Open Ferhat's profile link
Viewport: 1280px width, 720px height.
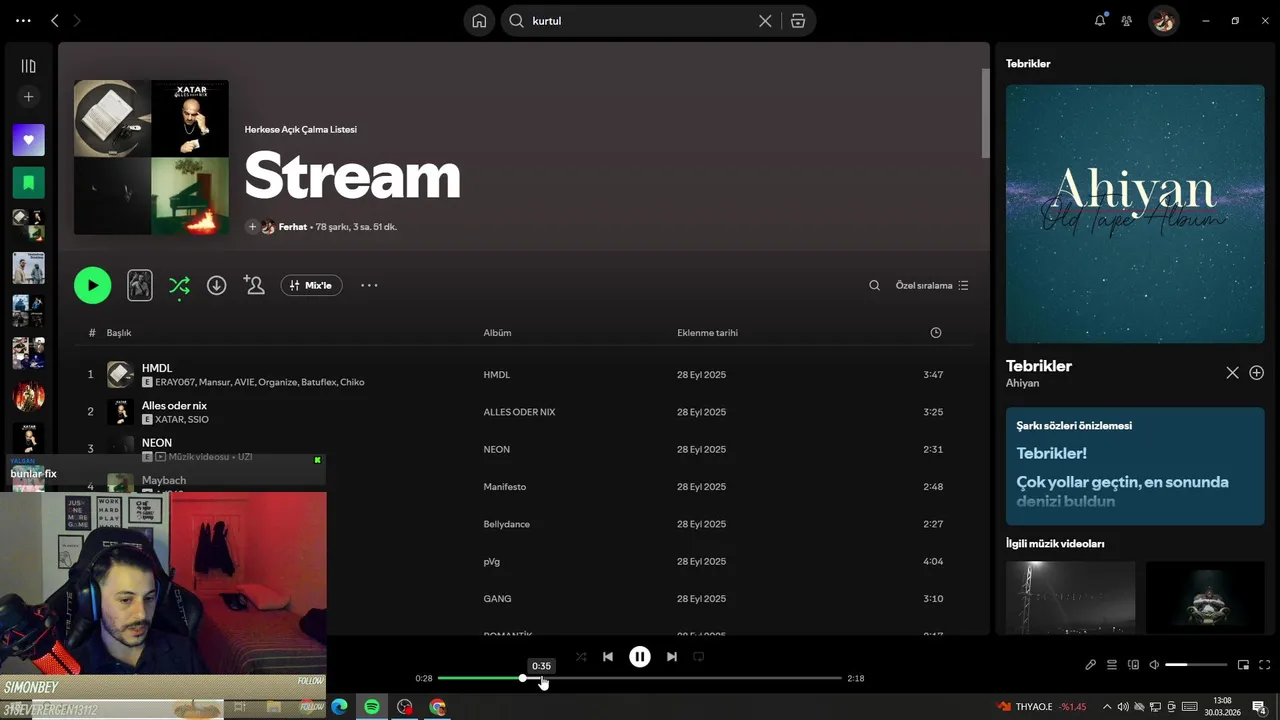point(293,227)
